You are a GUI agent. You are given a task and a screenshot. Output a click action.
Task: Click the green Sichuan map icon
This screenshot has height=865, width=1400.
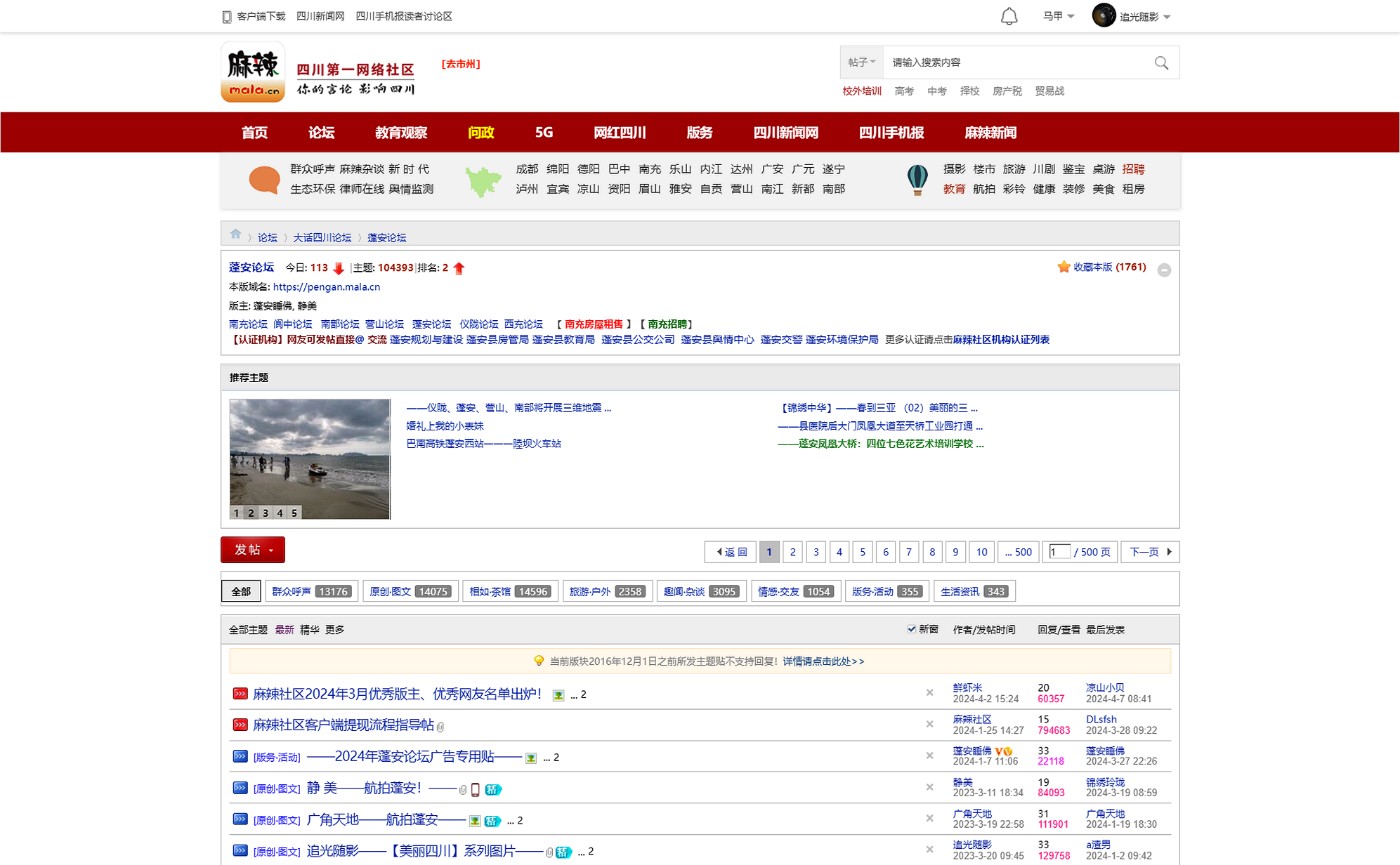(x=483, y=181)
